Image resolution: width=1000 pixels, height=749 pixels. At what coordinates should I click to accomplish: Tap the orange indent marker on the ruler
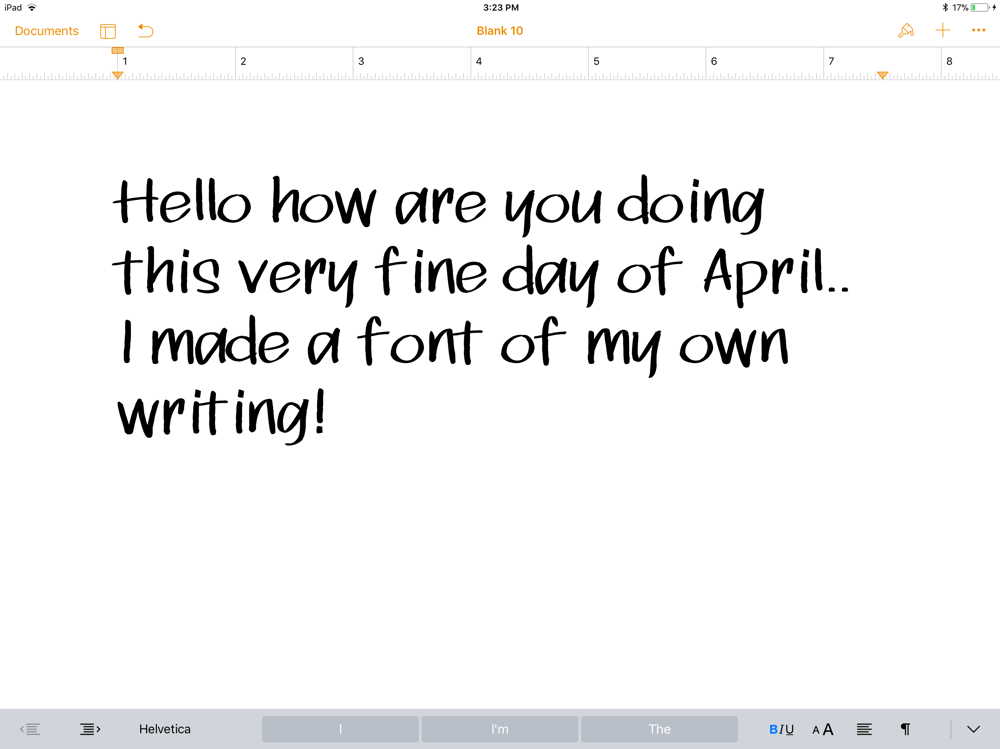coord(118,75)
